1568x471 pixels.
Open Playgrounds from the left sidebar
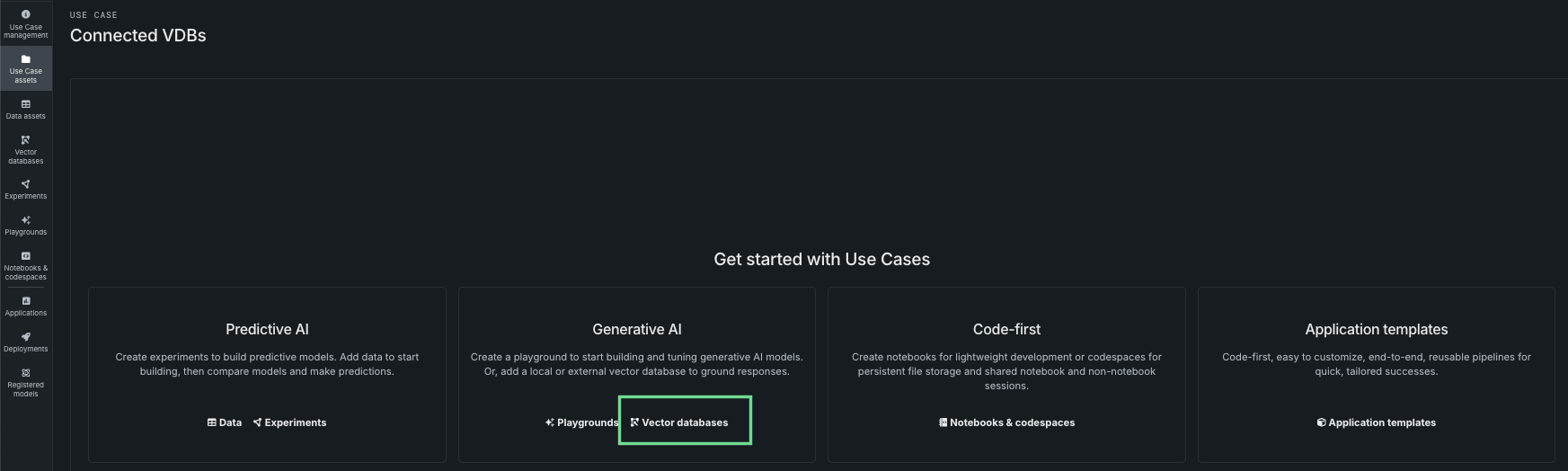(25, 225)
